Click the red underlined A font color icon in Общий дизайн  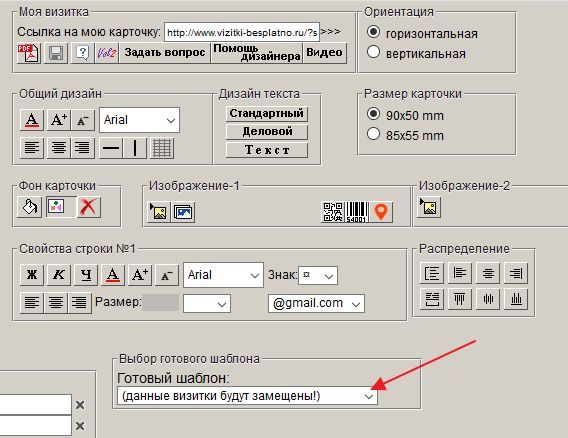[32, 120]
